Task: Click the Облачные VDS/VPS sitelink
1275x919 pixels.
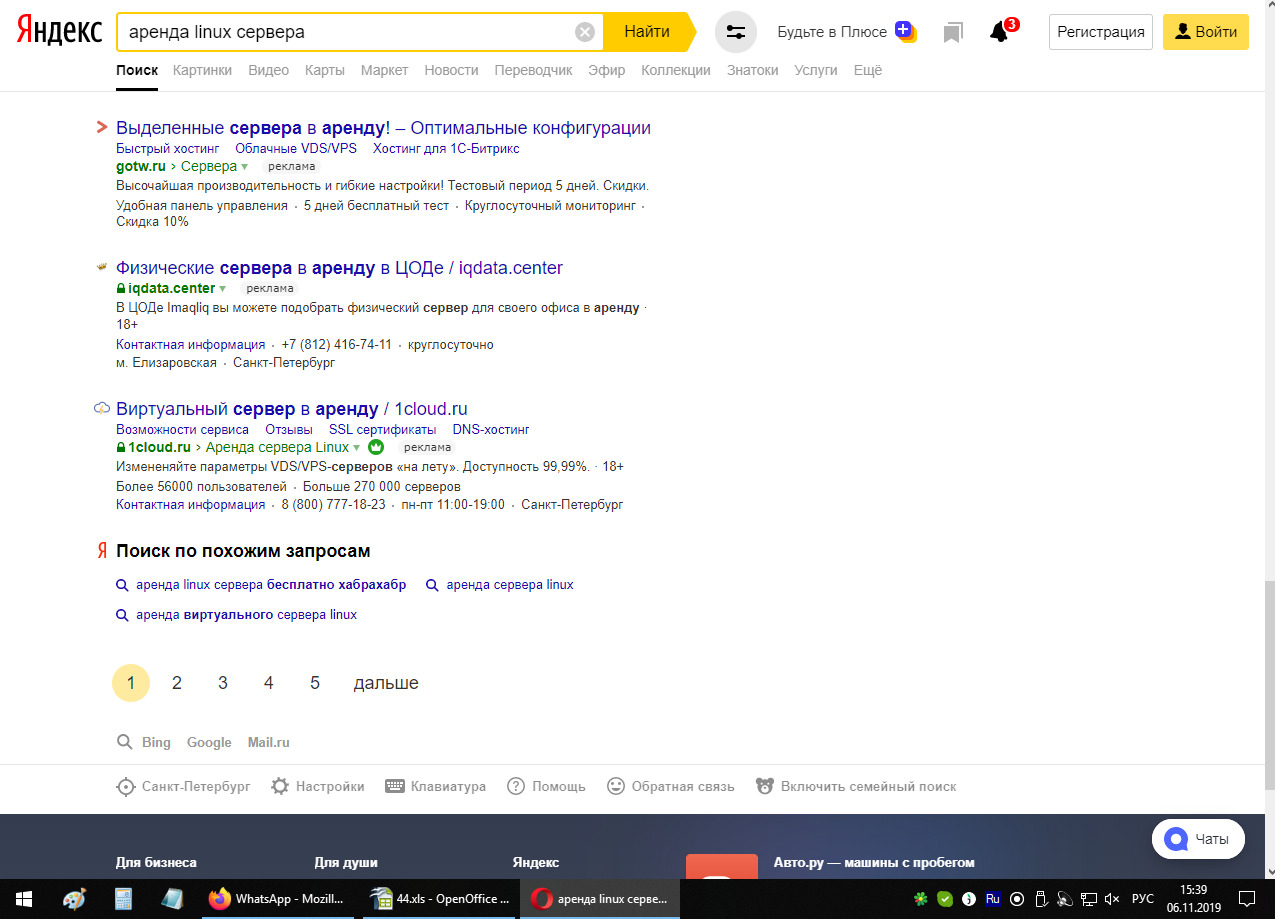Action: [296, 149]
